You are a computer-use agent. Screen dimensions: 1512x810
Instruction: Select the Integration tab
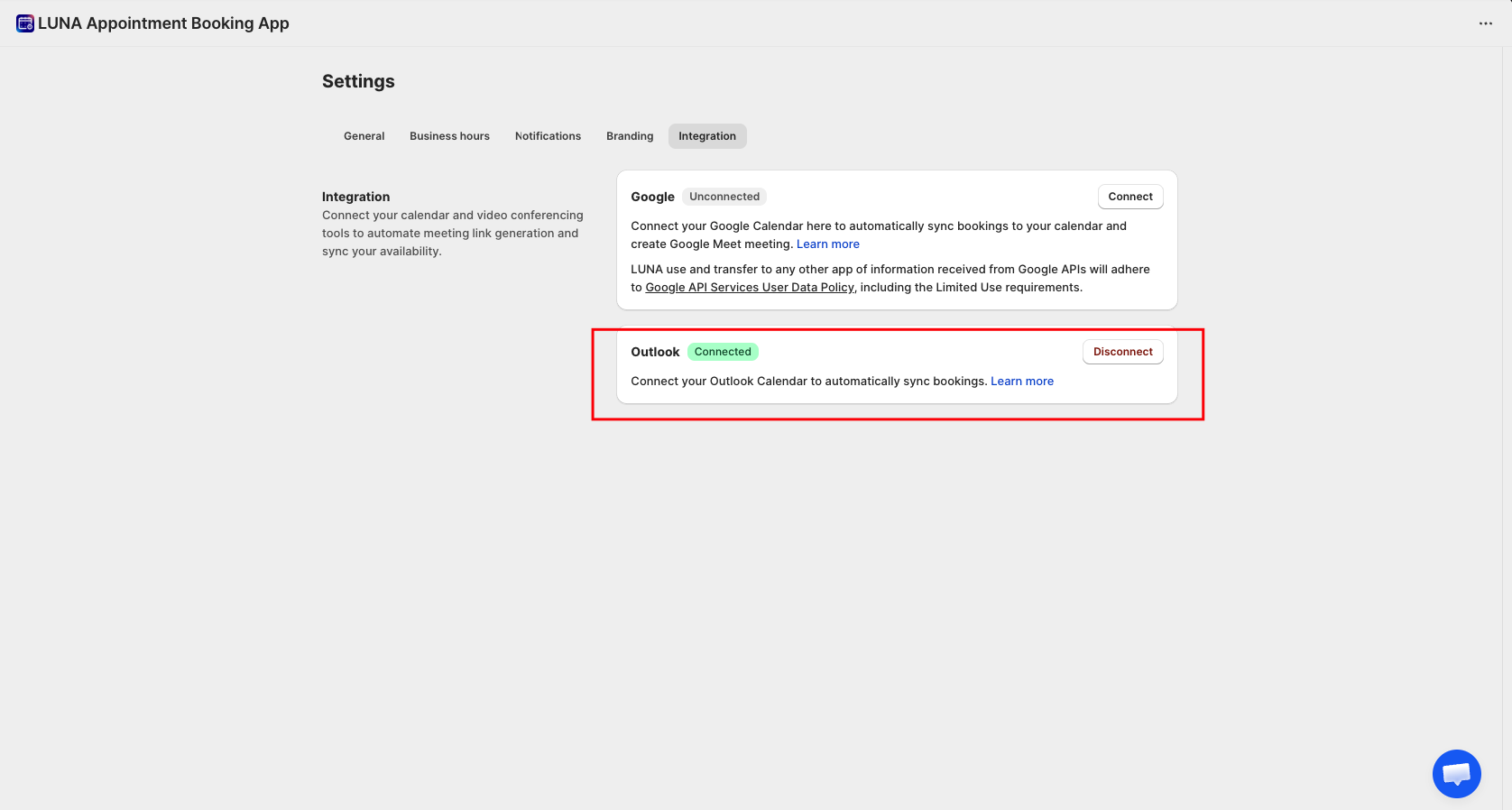(x=707, y=136)
